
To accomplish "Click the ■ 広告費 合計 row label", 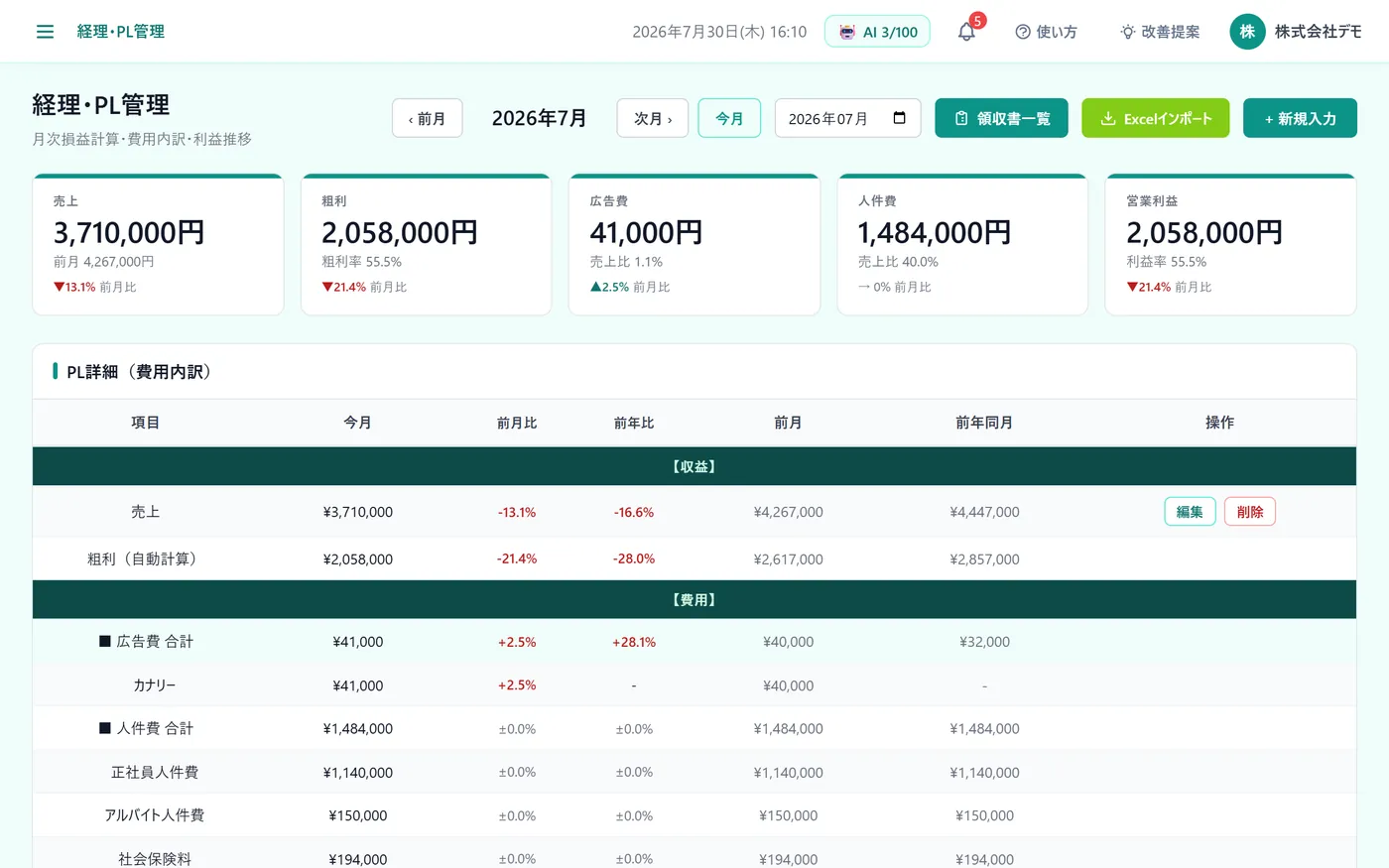I will (146, 642).
